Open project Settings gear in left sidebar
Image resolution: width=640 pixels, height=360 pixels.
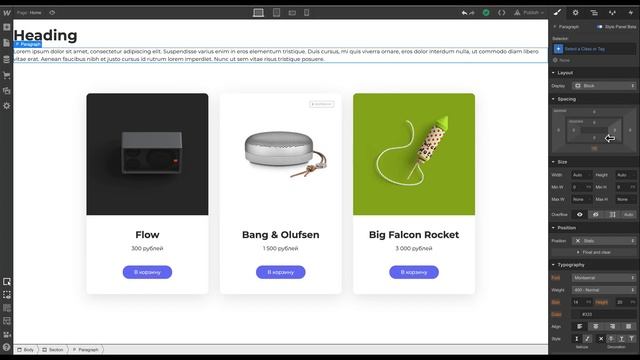tap(7, 106)
